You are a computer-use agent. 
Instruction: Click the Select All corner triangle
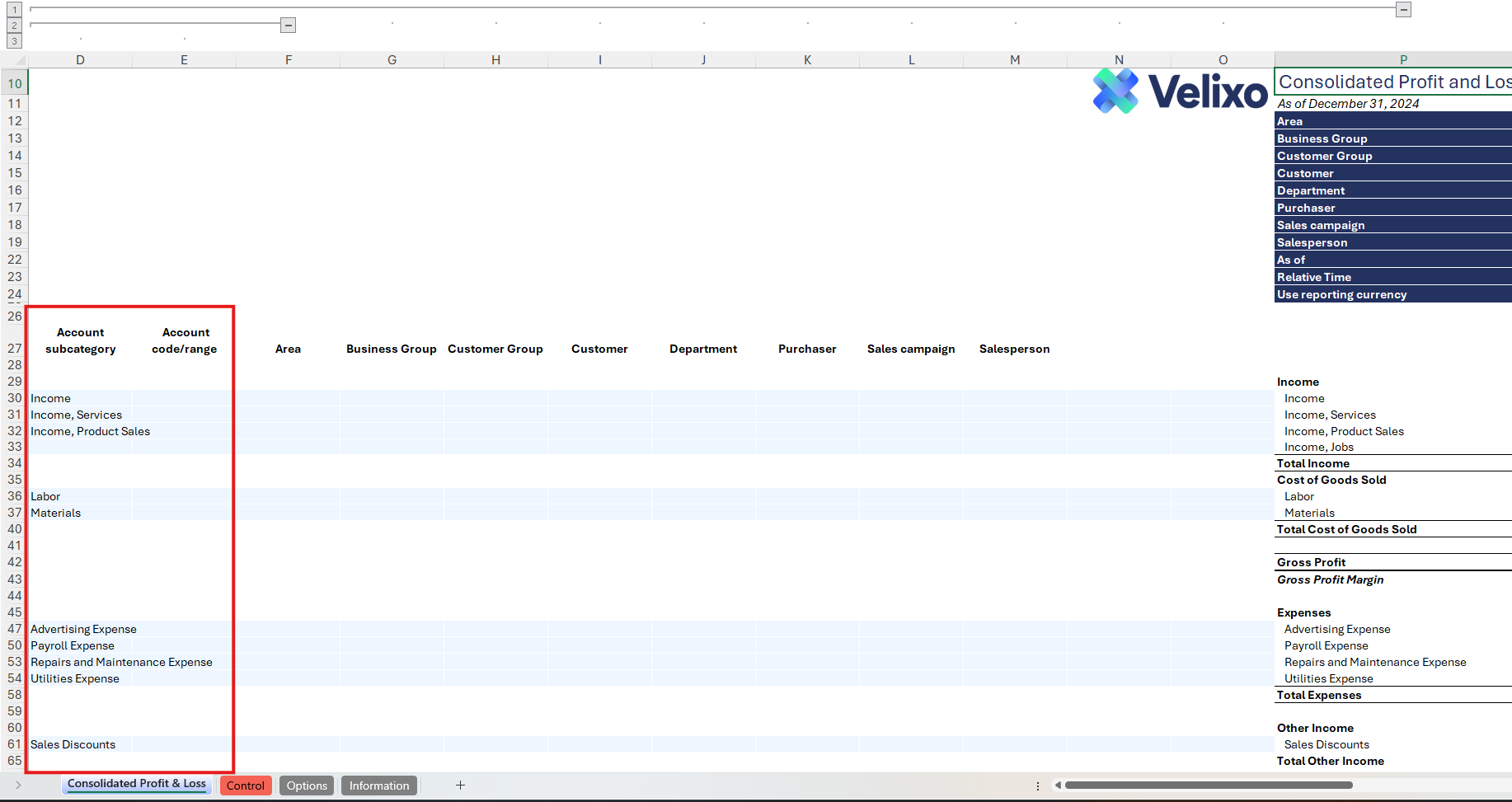20,60
